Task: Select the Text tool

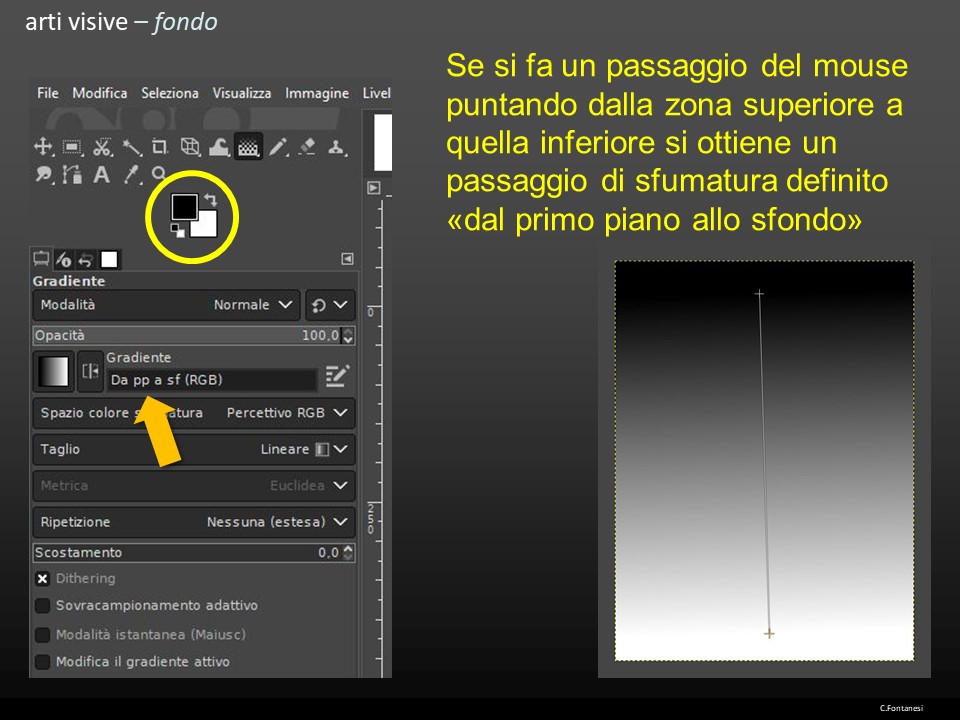Action: [102, 175]
